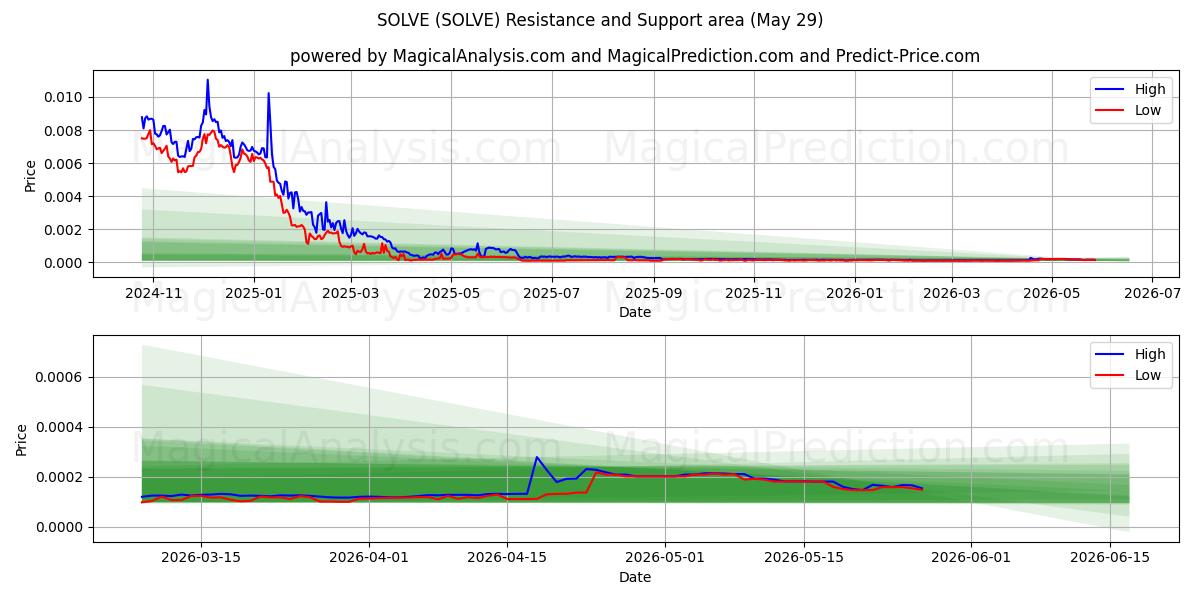
Task: Click the 2026-07 date tick label
Action: tap(1153, 293)
